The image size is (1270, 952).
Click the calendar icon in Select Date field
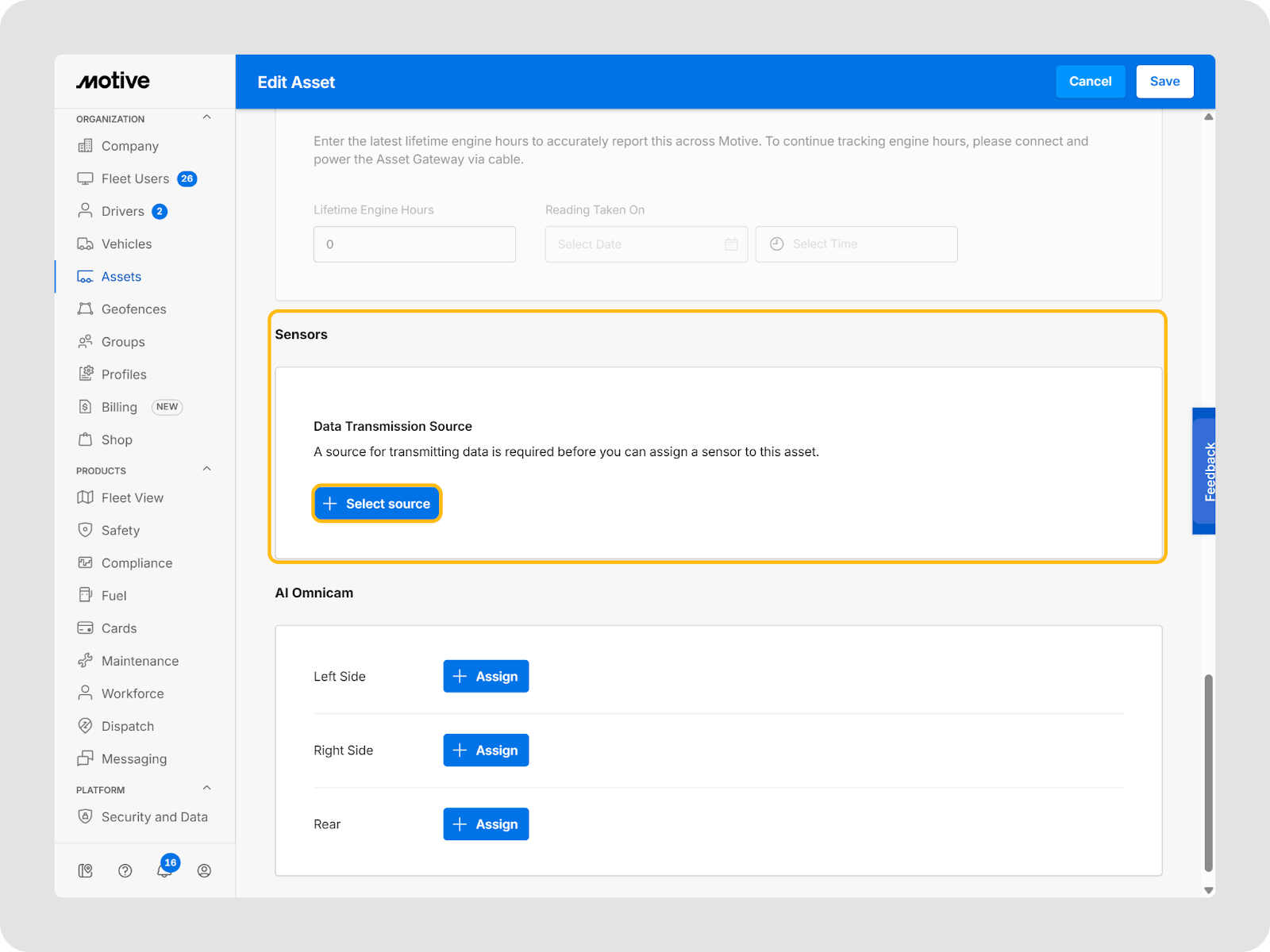click(x=731, y=244)
